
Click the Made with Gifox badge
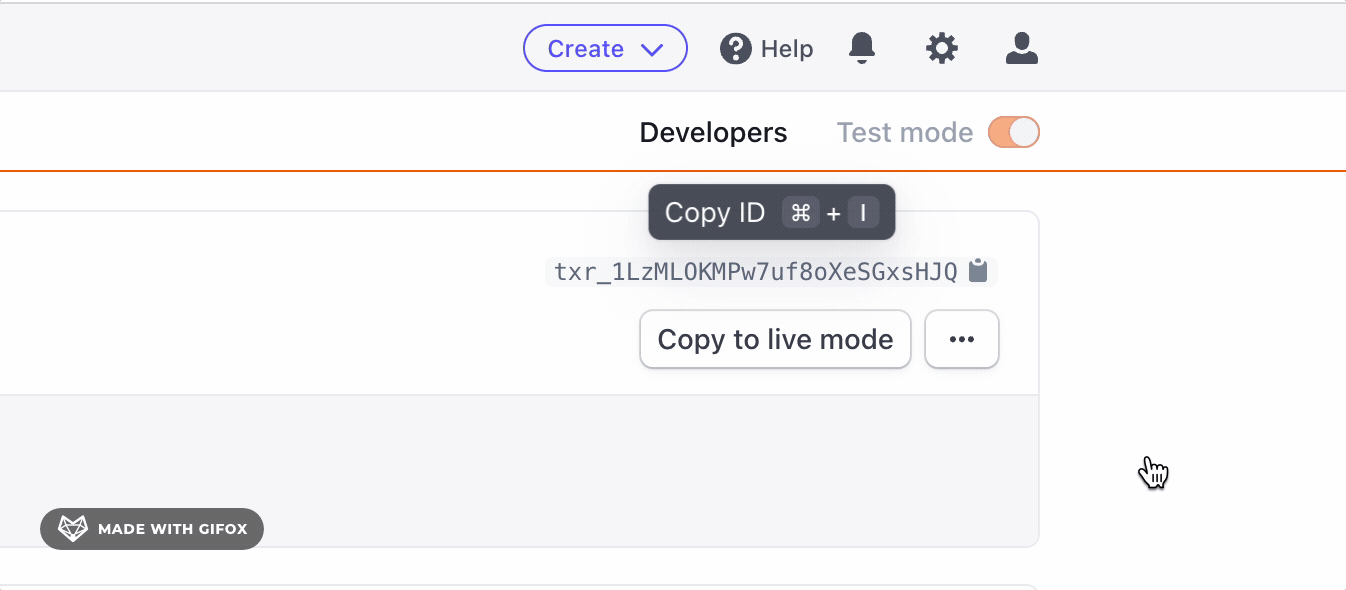tap(152, 529)
